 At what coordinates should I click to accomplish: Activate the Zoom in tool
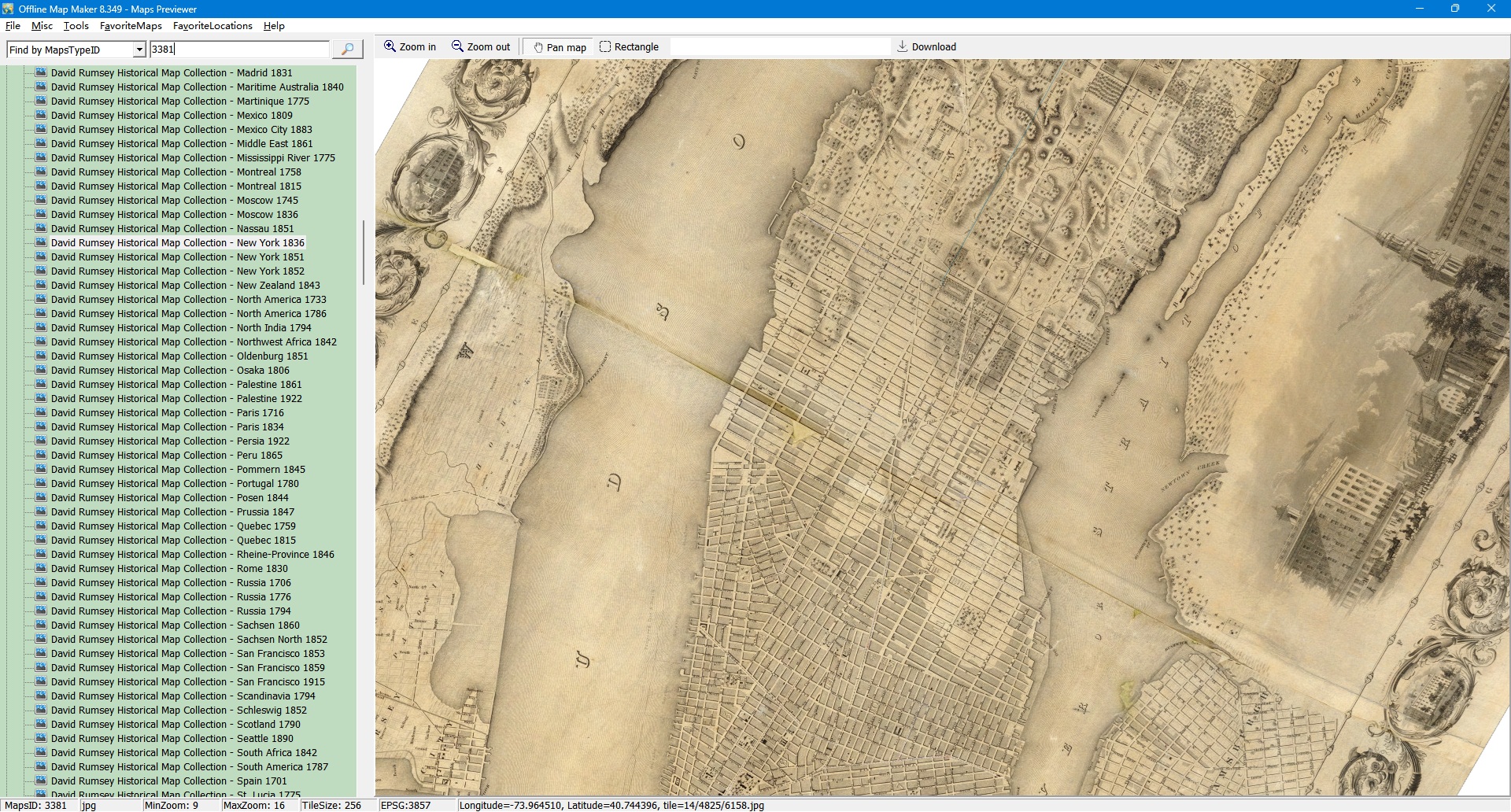409,47
